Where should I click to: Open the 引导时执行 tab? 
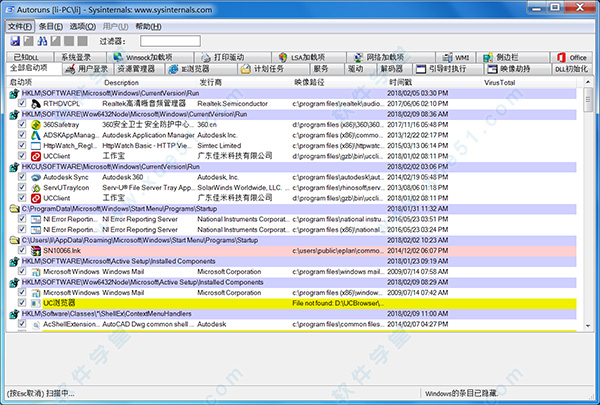pyautogui.click(x=448, y=69)
